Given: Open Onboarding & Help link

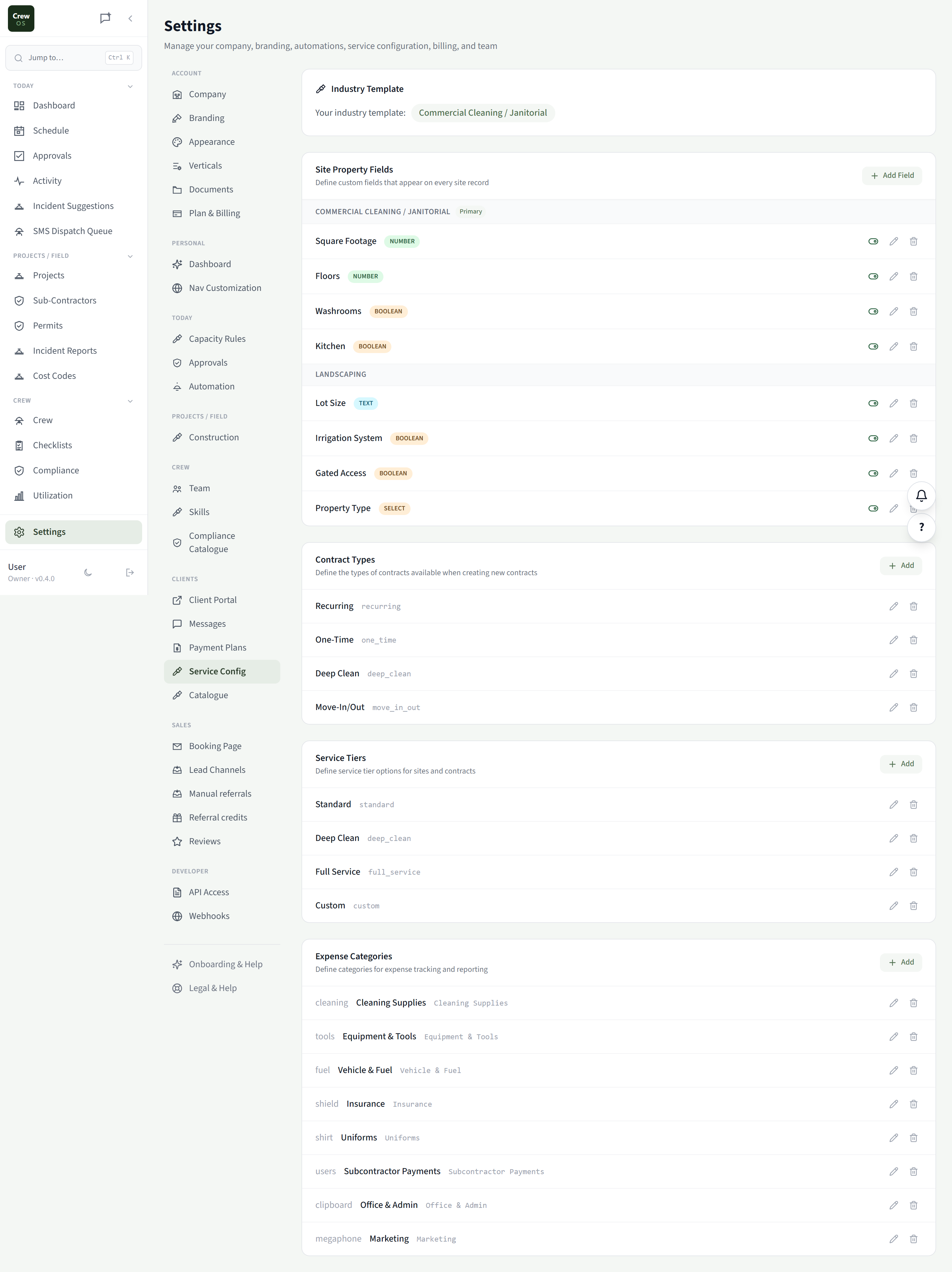Looking at the screenshot, I should pos(222,964).
